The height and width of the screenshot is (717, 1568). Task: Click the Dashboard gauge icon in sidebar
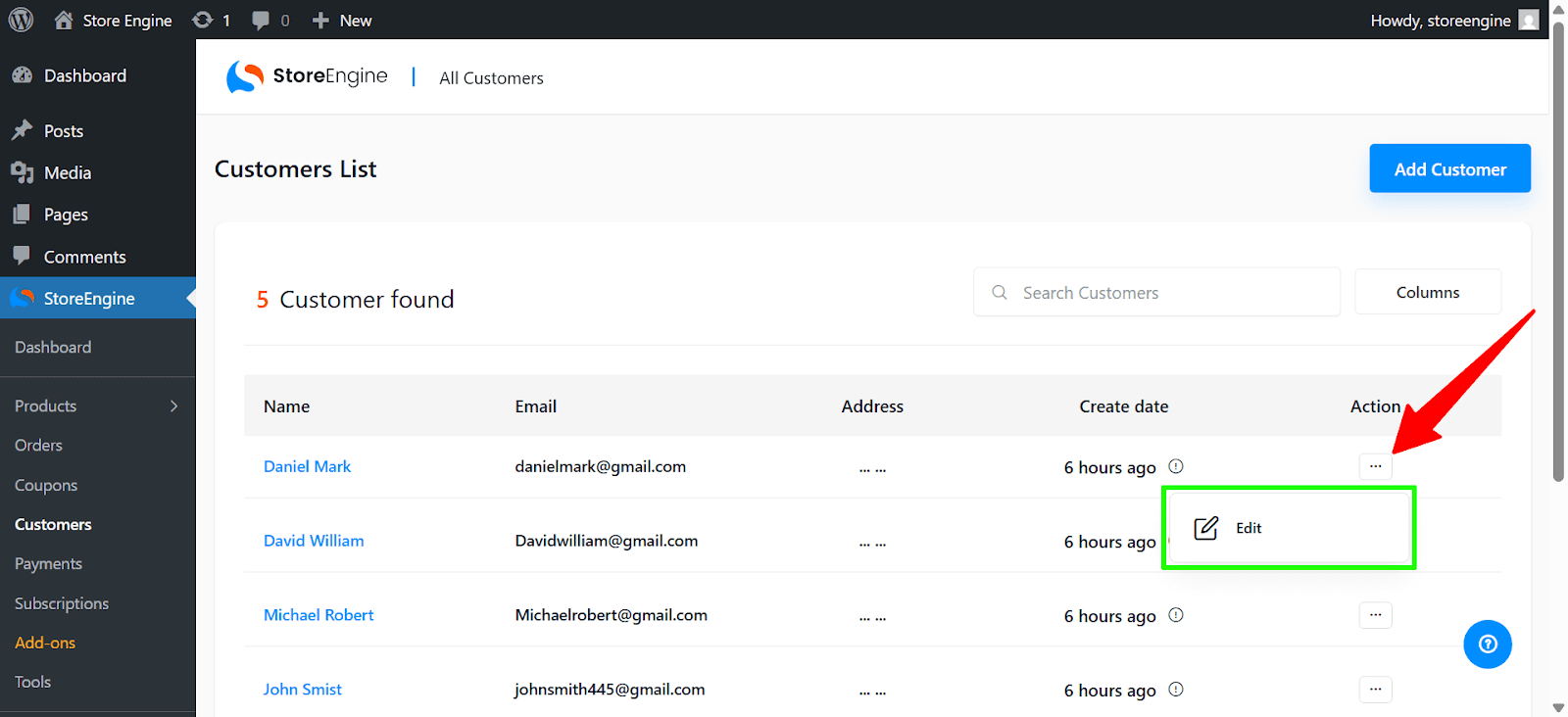pyautogui.click(x=22, y=75)
